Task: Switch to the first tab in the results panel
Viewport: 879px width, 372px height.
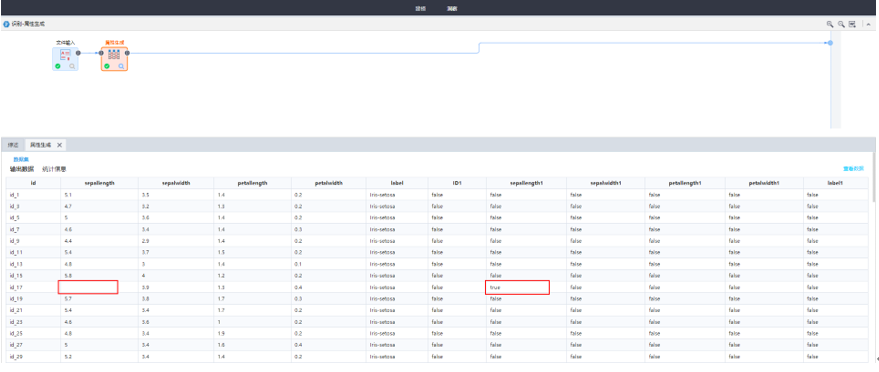Action: [13, 145]
